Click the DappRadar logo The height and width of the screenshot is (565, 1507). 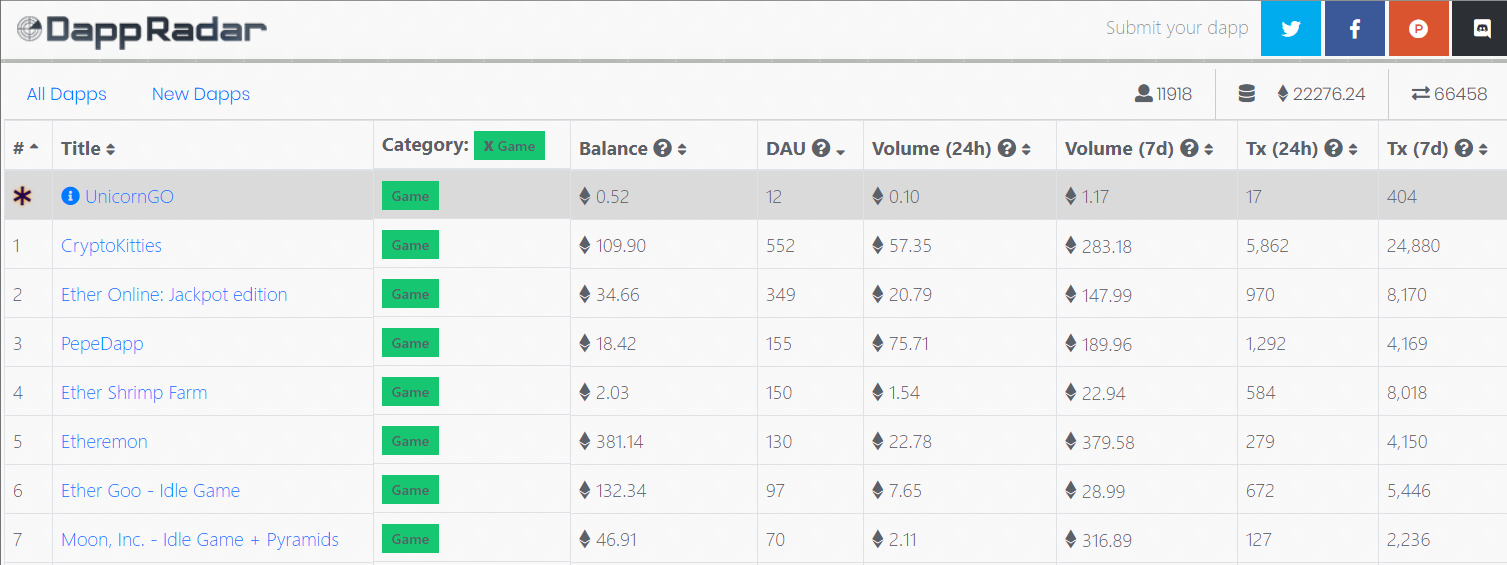point(142,29)
